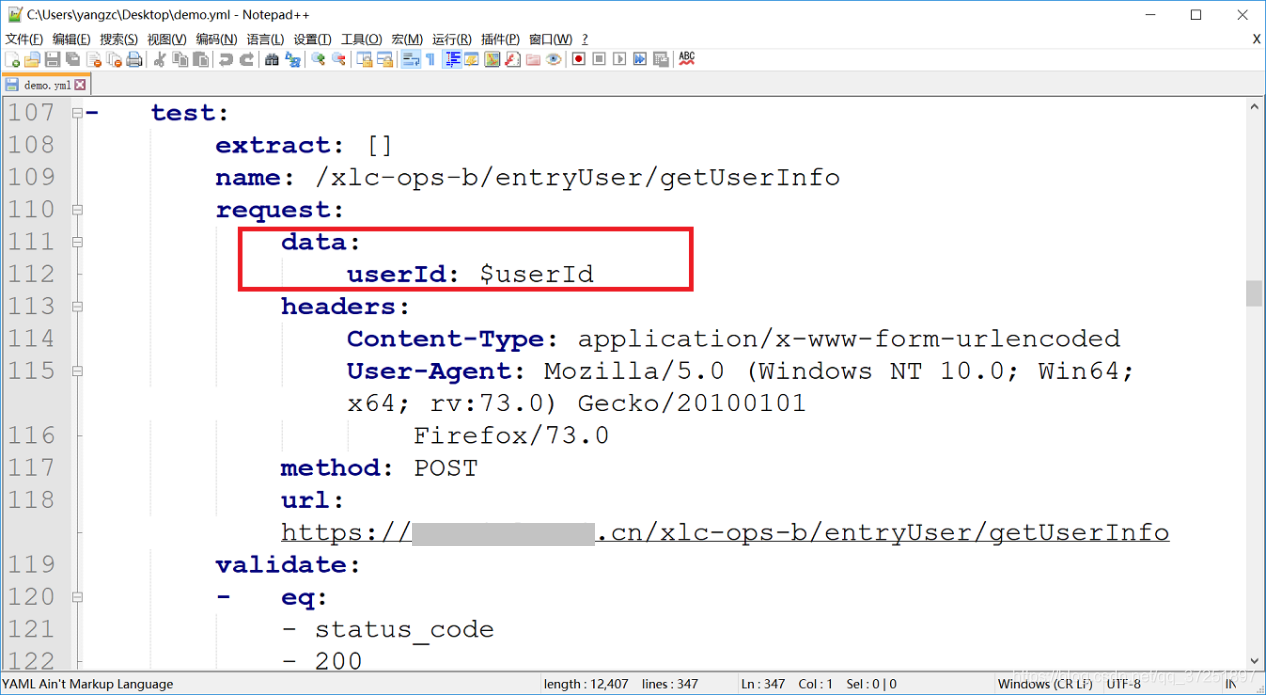
Task: Toggle show all characters pilcrow icon
Action: click(431, 60)
